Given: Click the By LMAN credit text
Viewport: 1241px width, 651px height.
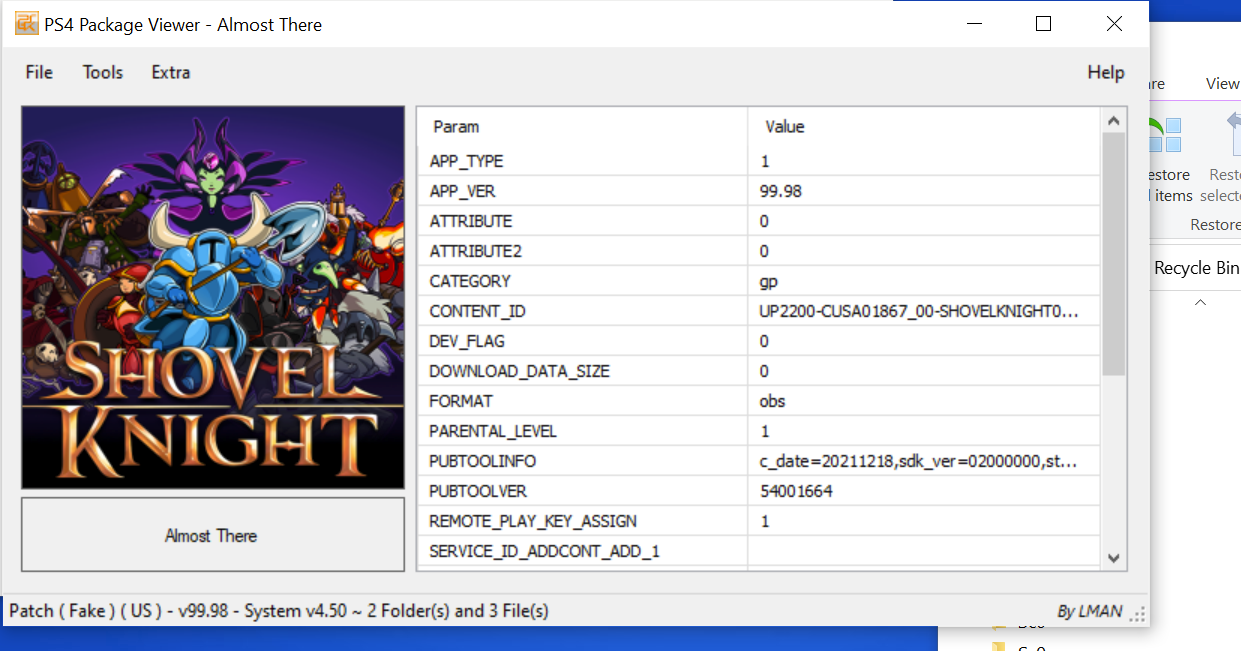Looking at the screenshot, I should [x=1089, y=611].
